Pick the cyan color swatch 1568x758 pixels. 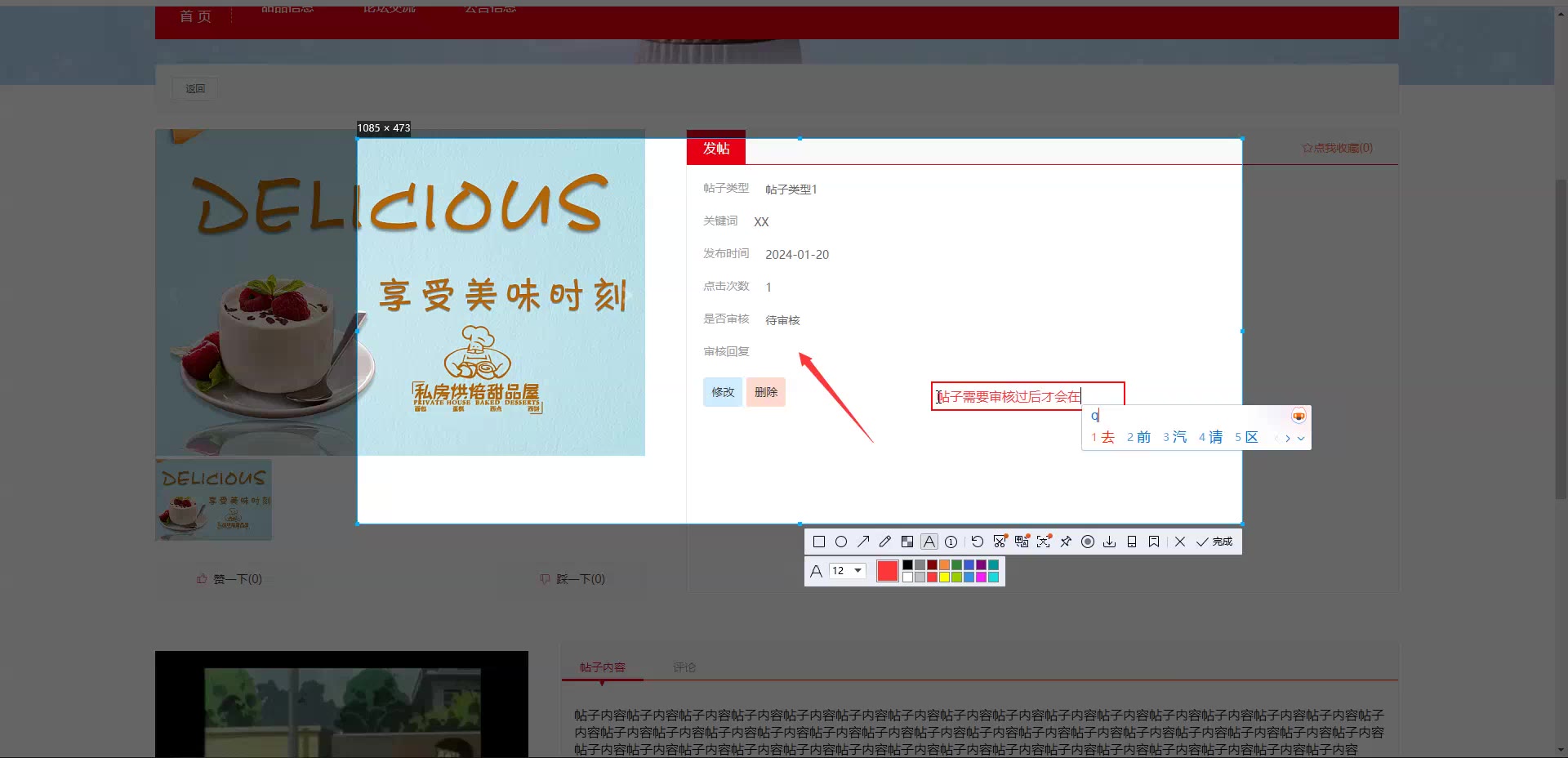pyautogui.click(x=993, y=577)
